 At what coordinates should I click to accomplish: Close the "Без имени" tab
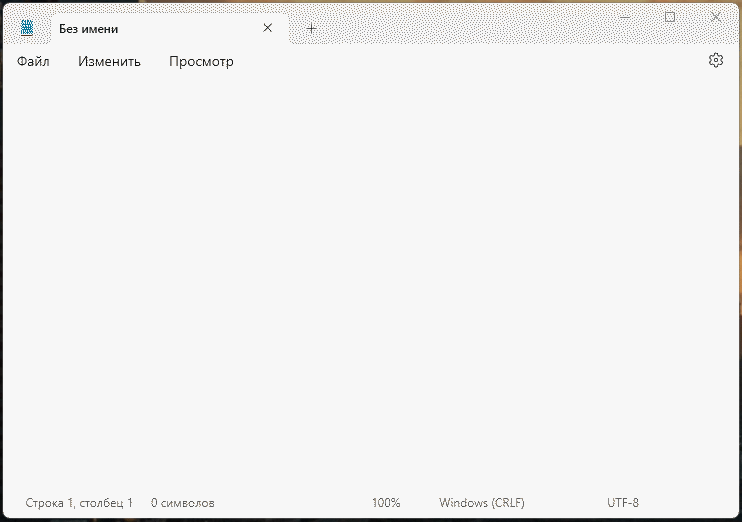[267, 28]
